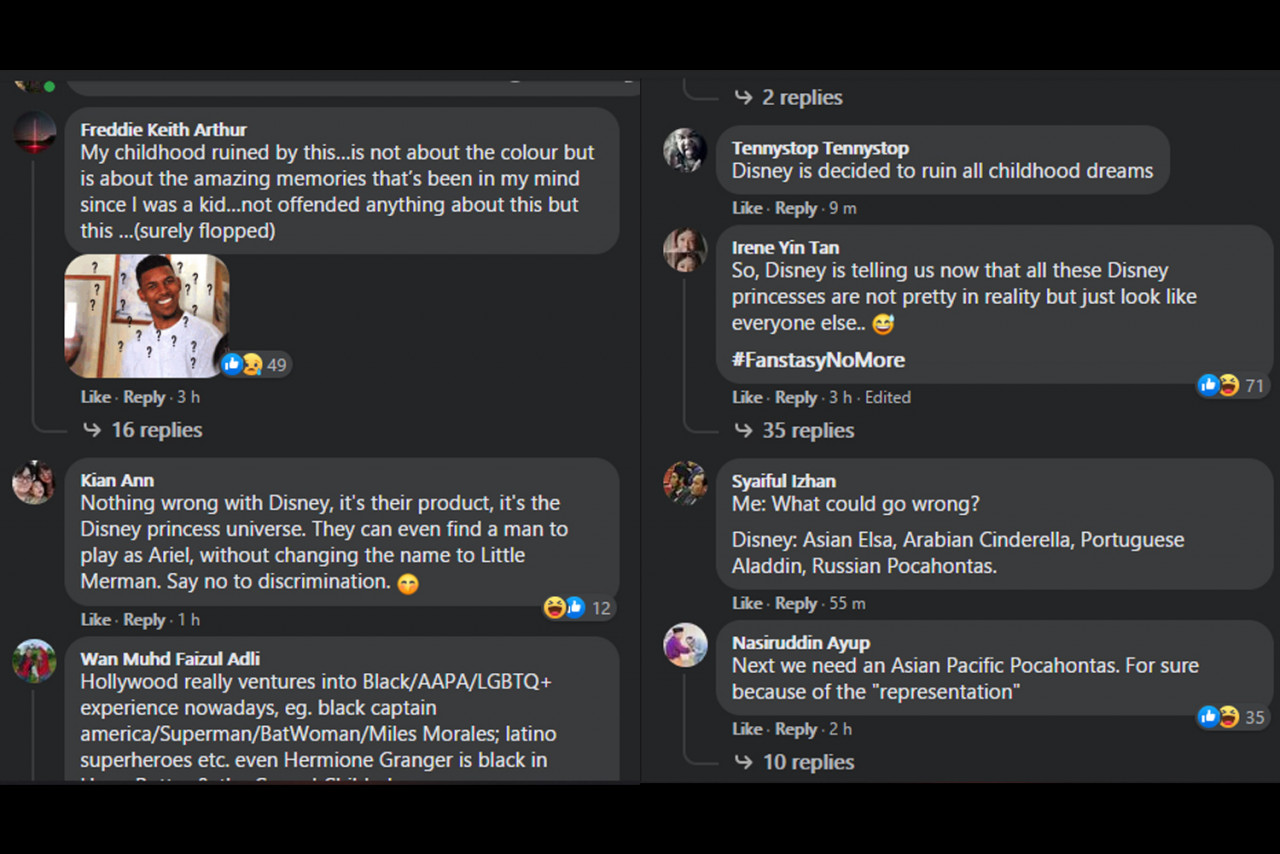Open Syaiful Izhan's profile avatar
1280x854 pixels.
[685, 483]
